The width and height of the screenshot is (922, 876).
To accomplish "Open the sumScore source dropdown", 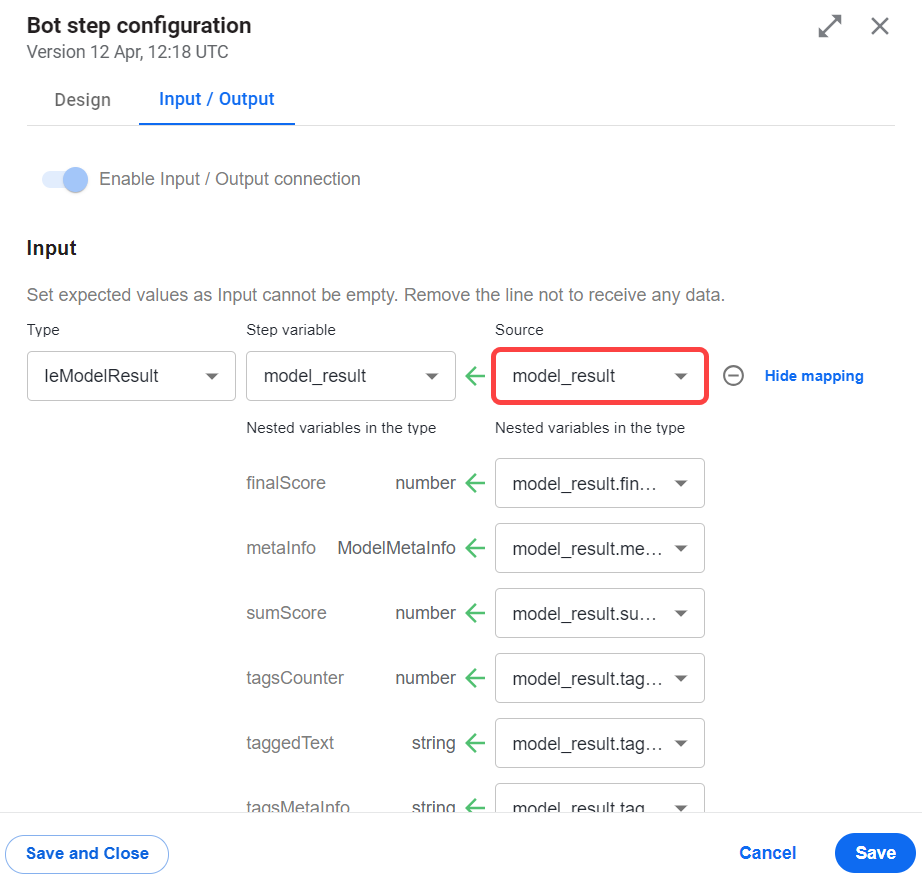I will (600, 613).
